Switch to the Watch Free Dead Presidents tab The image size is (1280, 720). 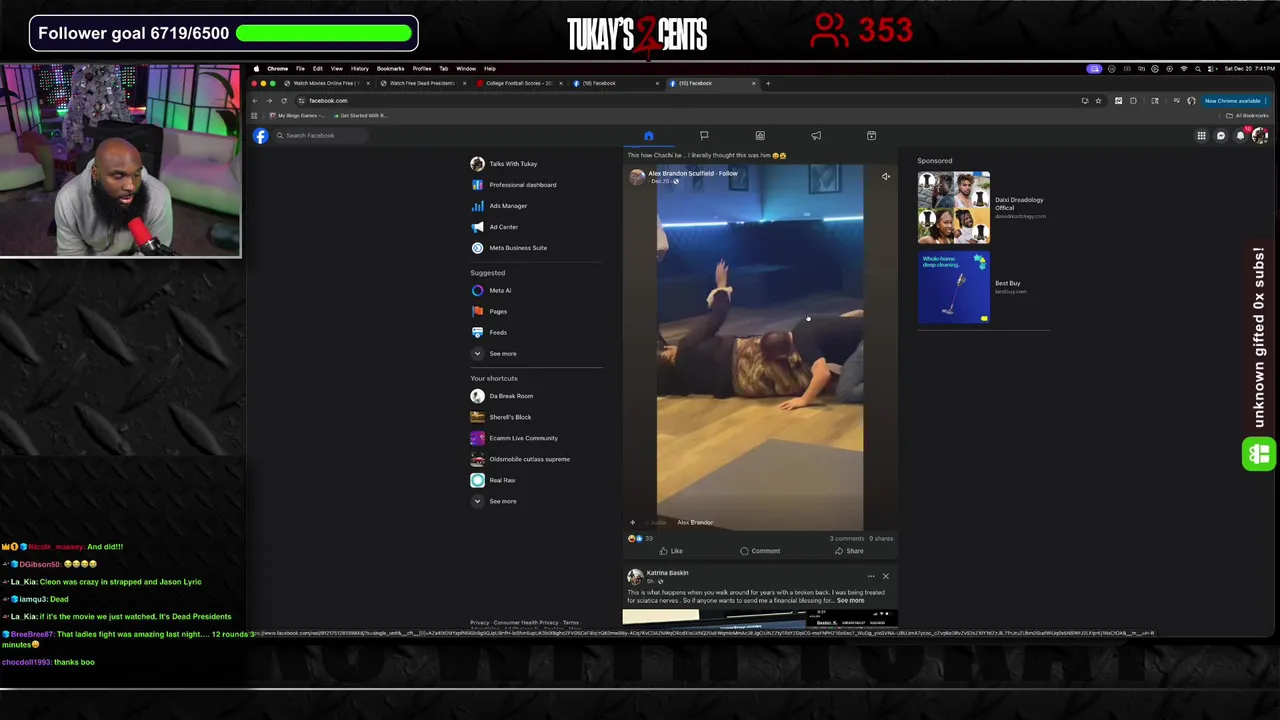pyautogui.click(x=421, y=84)
